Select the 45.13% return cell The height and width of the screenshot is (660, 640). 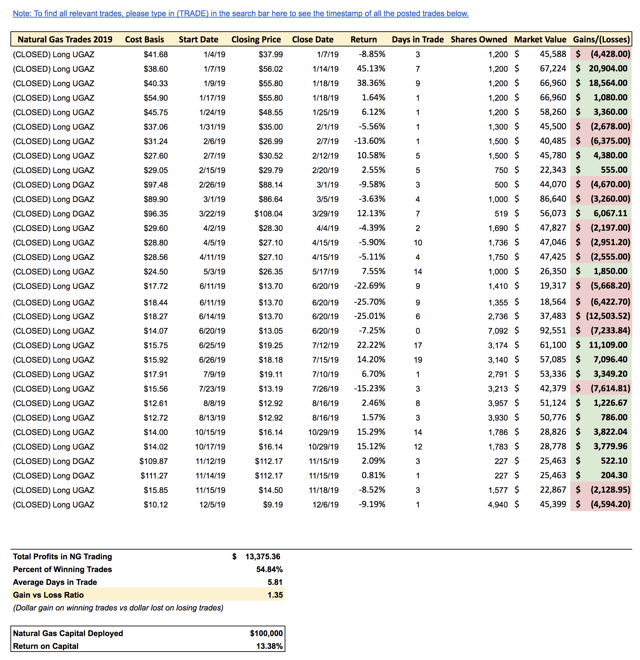(371, 69)
